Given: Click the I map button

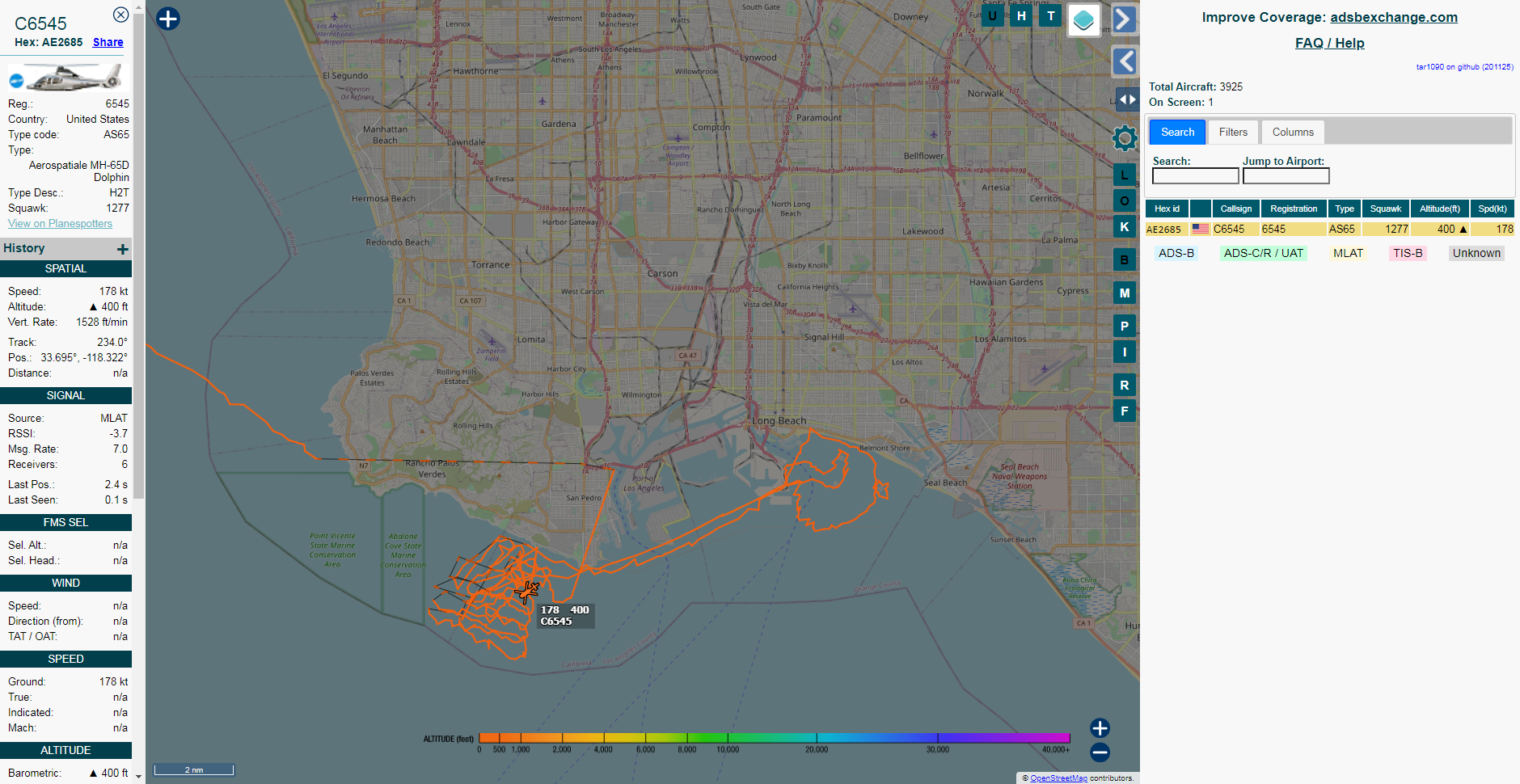Looking at the screenshot, I should (x=1125, y=352).
